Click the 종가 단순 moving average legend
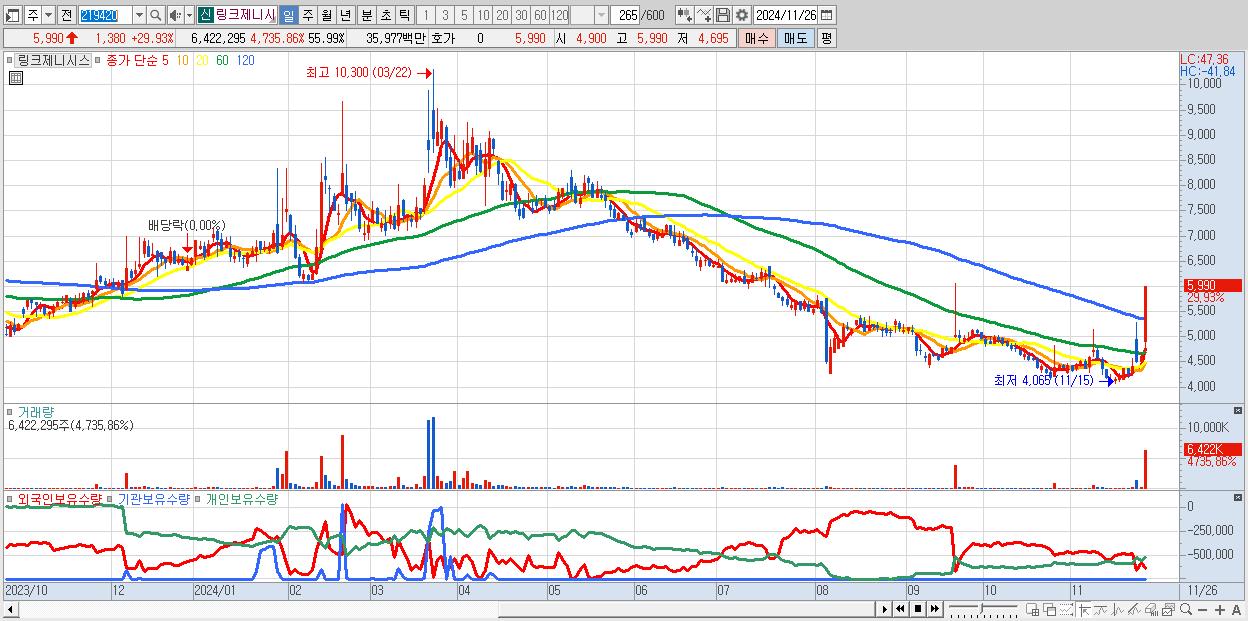Image resolution: width=1248 pixels, height=621 pixels. [130, 60]
